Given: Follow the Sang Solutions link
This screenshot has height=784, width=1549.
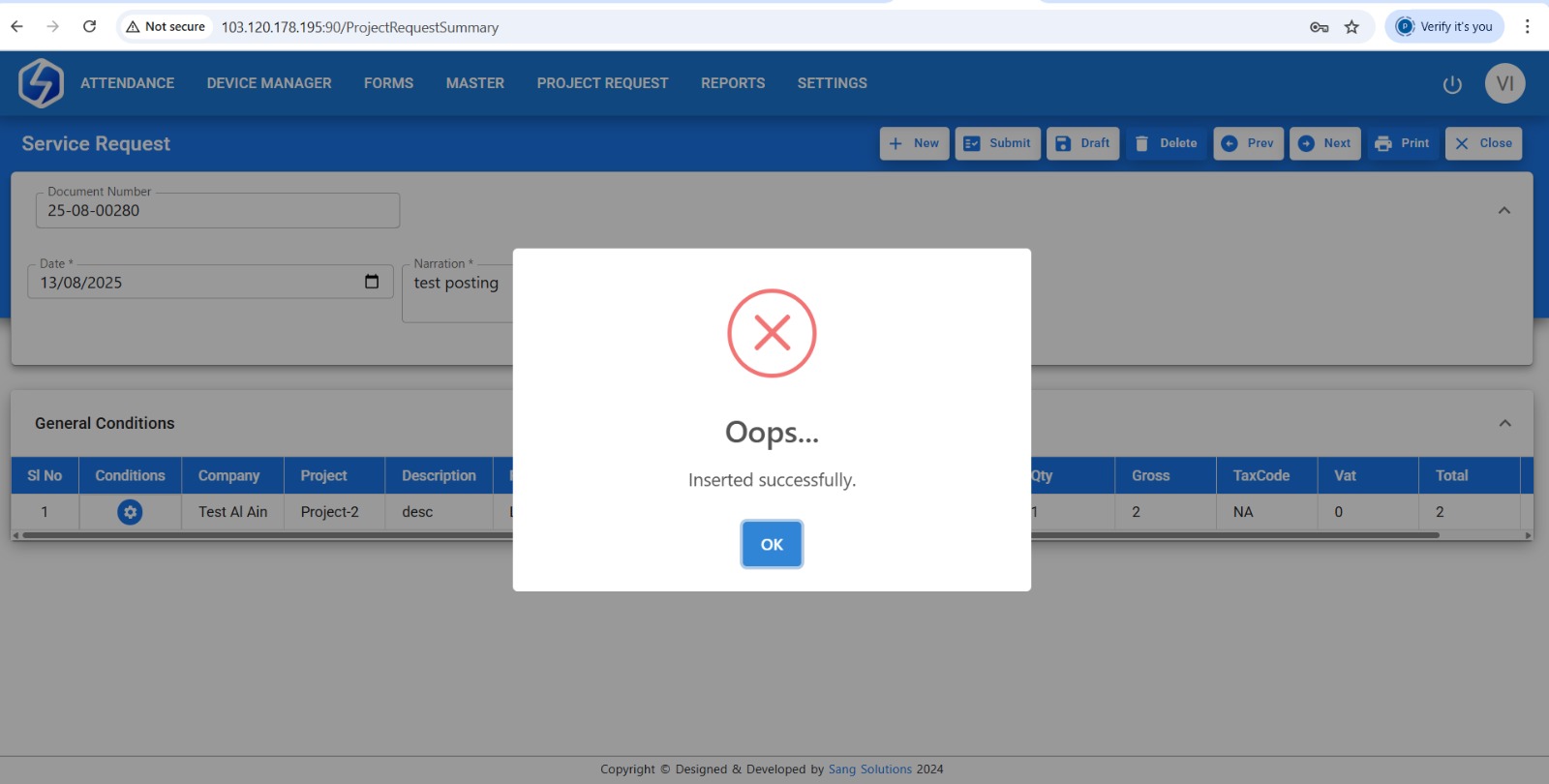Looking at the screenshot, I should 869,769.
